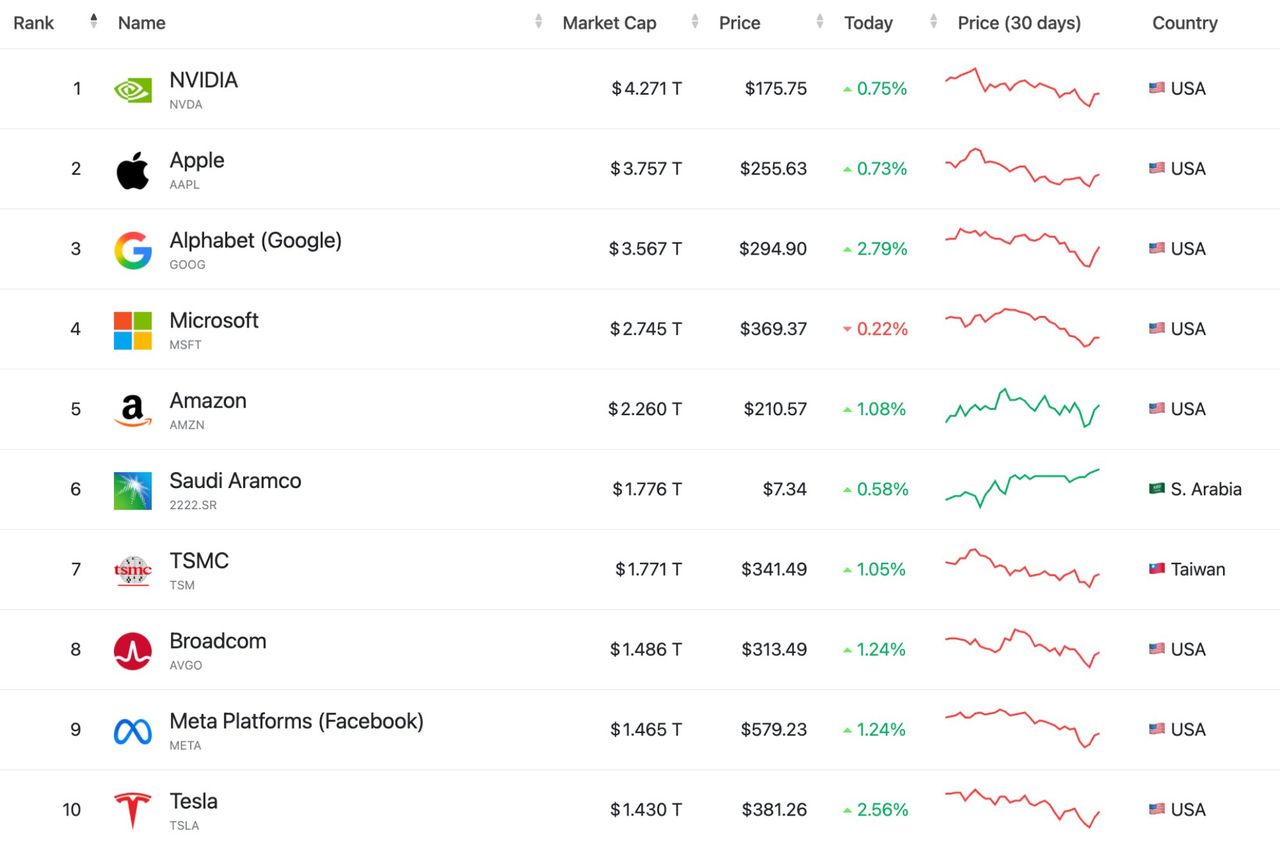Sort the table by Rank column

coord(34,23)
